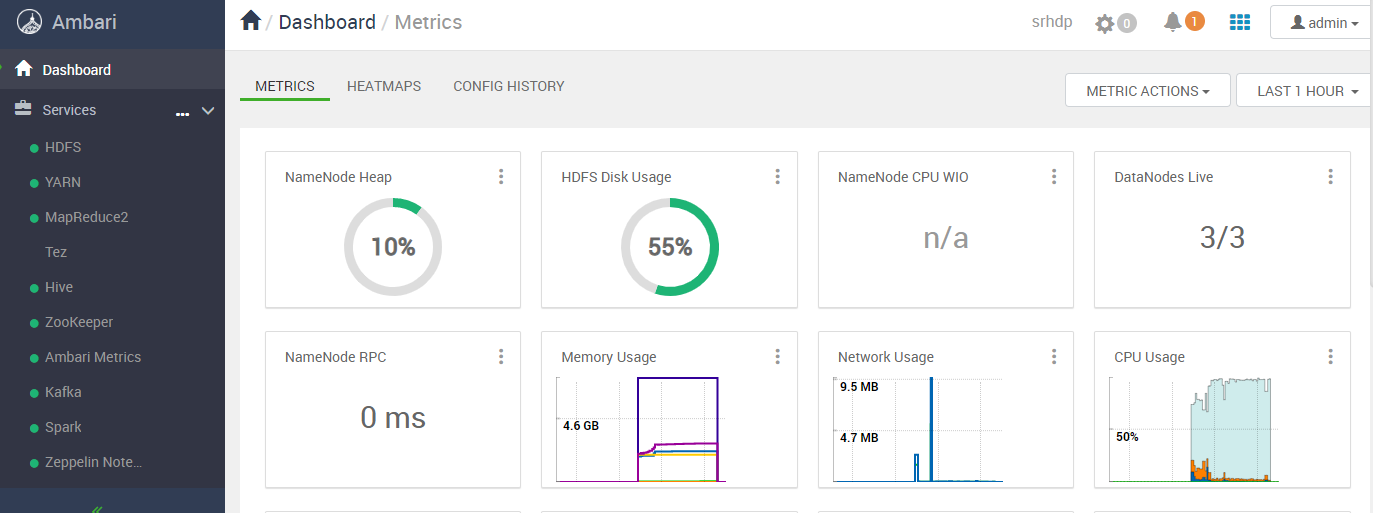The height and width of the screenshot is (513, 1373).
Task: Open the MapReduce2 service
Action: (x=87, y=217)
